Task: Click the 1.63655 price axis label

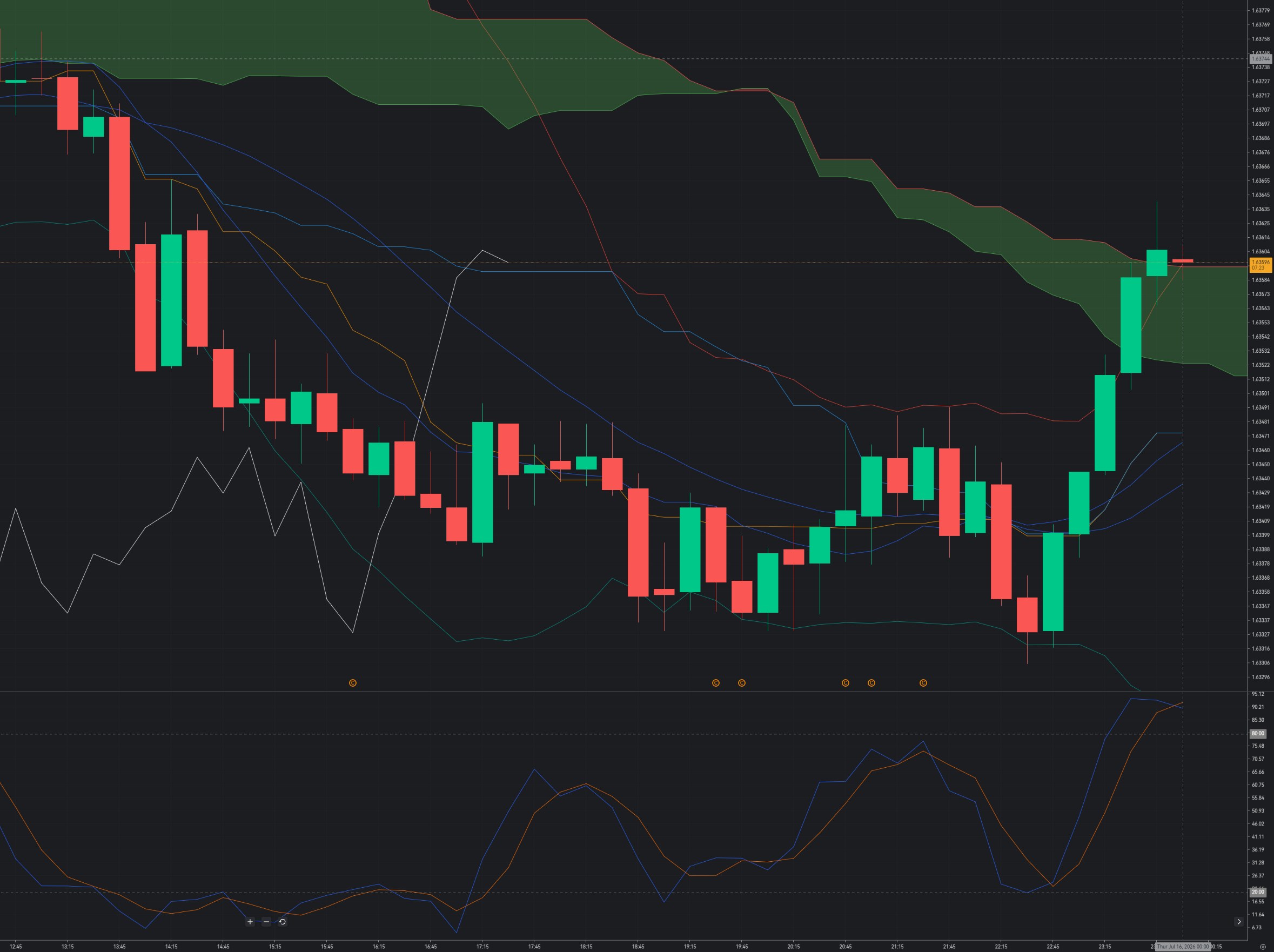Action: tap(1260, 181)
